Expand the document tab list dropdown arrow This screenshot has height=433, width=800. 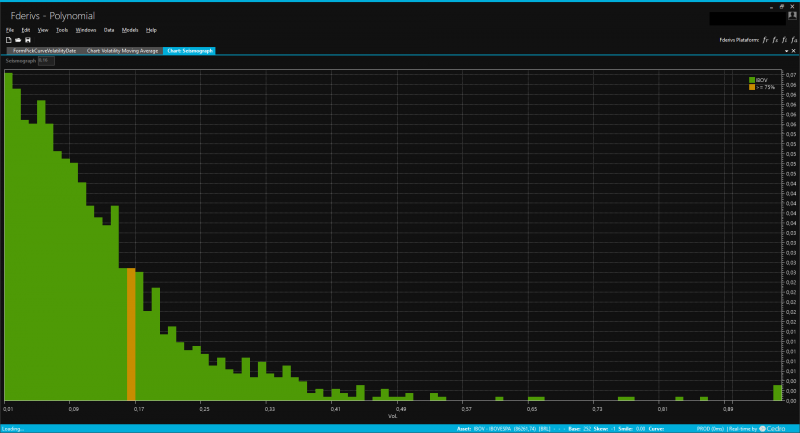coord(785,50)
